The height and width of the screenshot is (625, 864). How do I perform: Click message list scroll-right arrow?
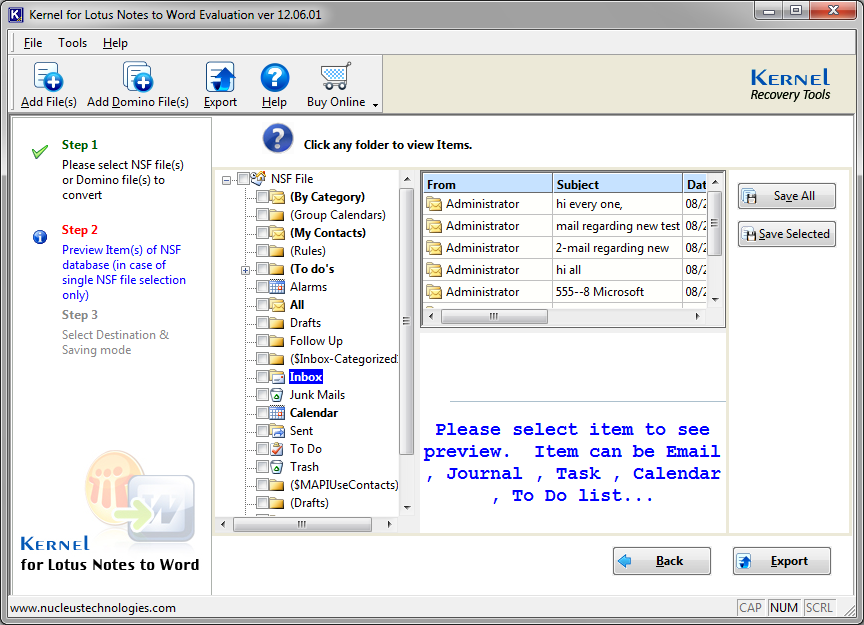click(698, 316)
